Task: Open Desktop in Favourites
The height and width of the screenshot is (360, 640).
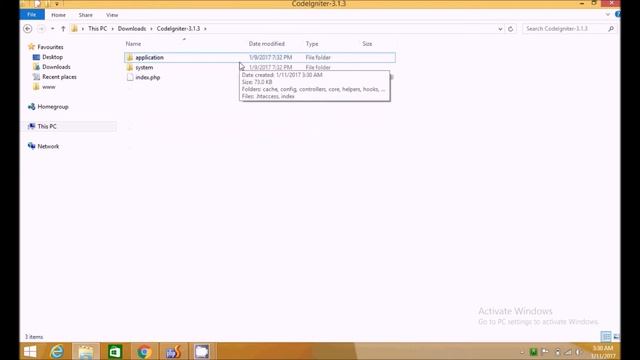Action: point(52,57)
